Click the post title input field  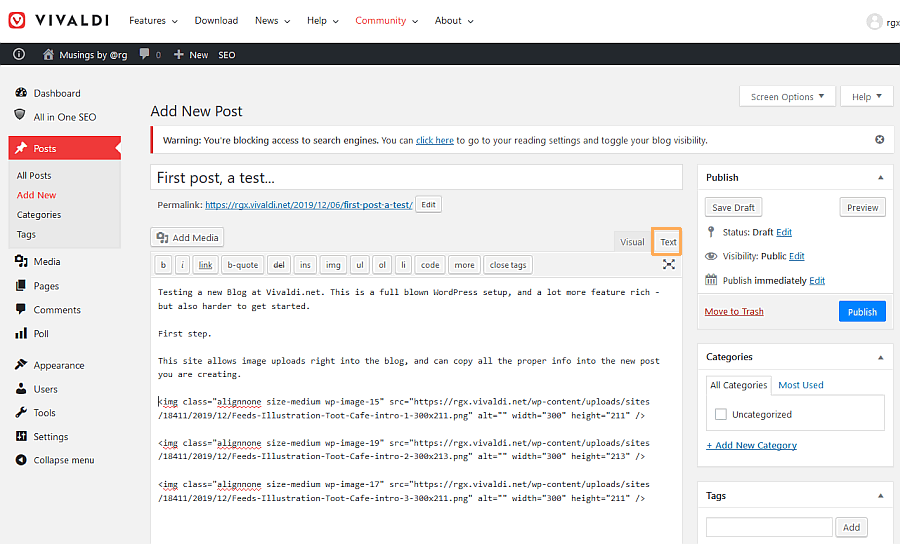click(x=416, y=178)
